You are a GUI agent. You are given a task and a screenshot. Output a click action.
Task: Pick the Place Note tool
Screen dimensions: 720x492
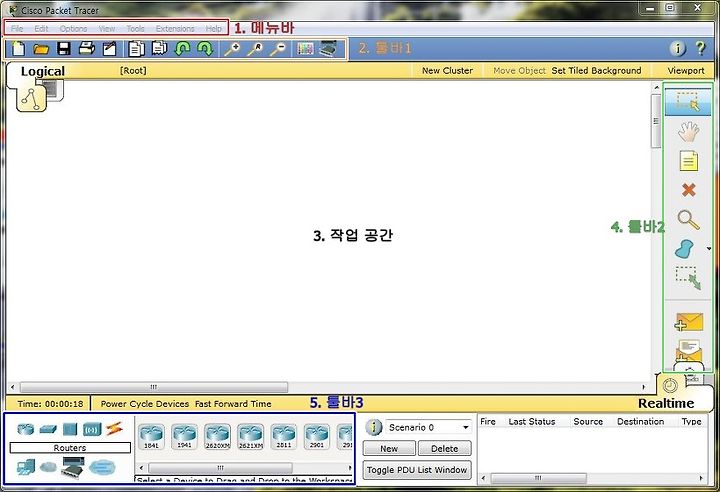(688, 161)
